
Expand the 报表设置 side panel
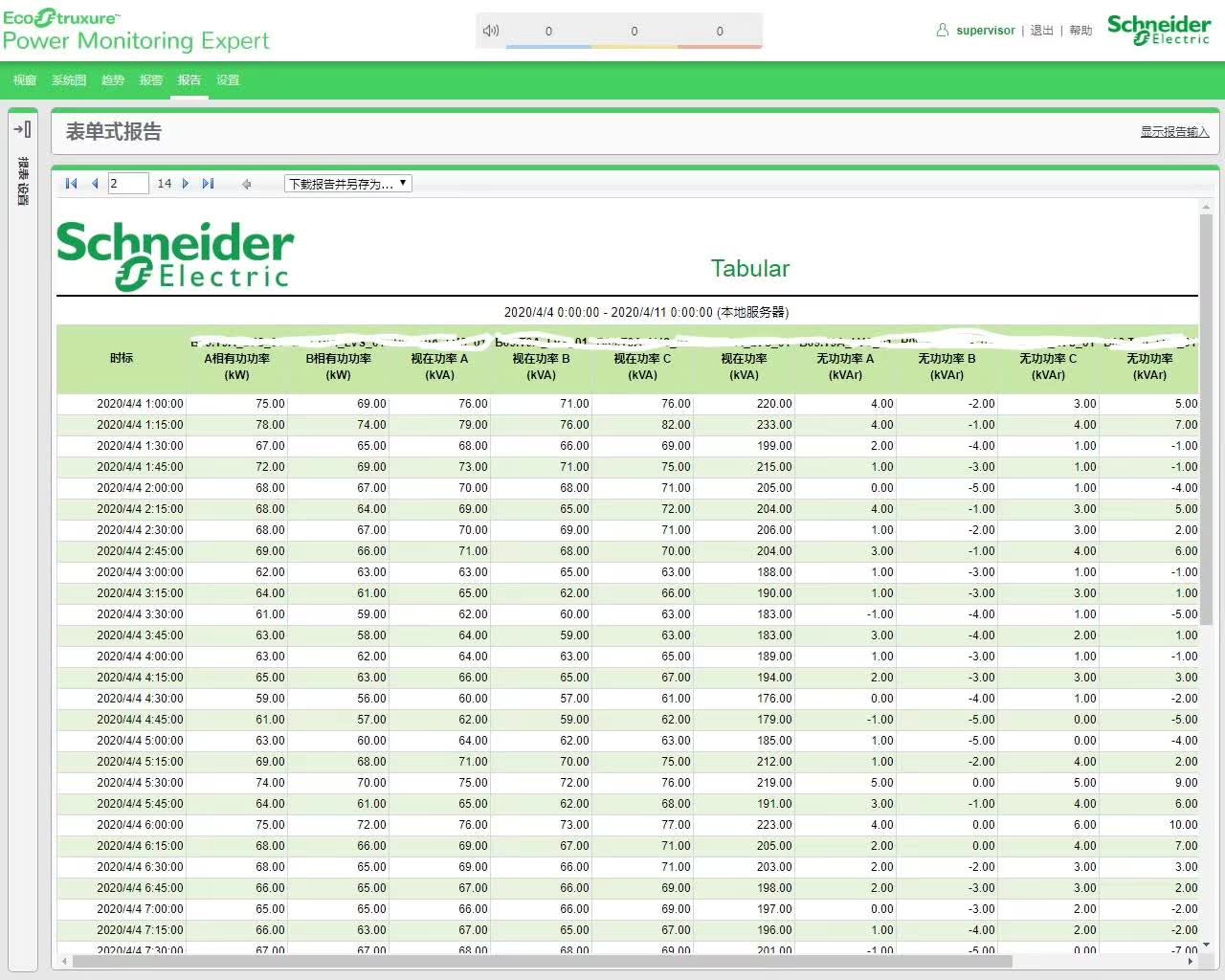23,129
